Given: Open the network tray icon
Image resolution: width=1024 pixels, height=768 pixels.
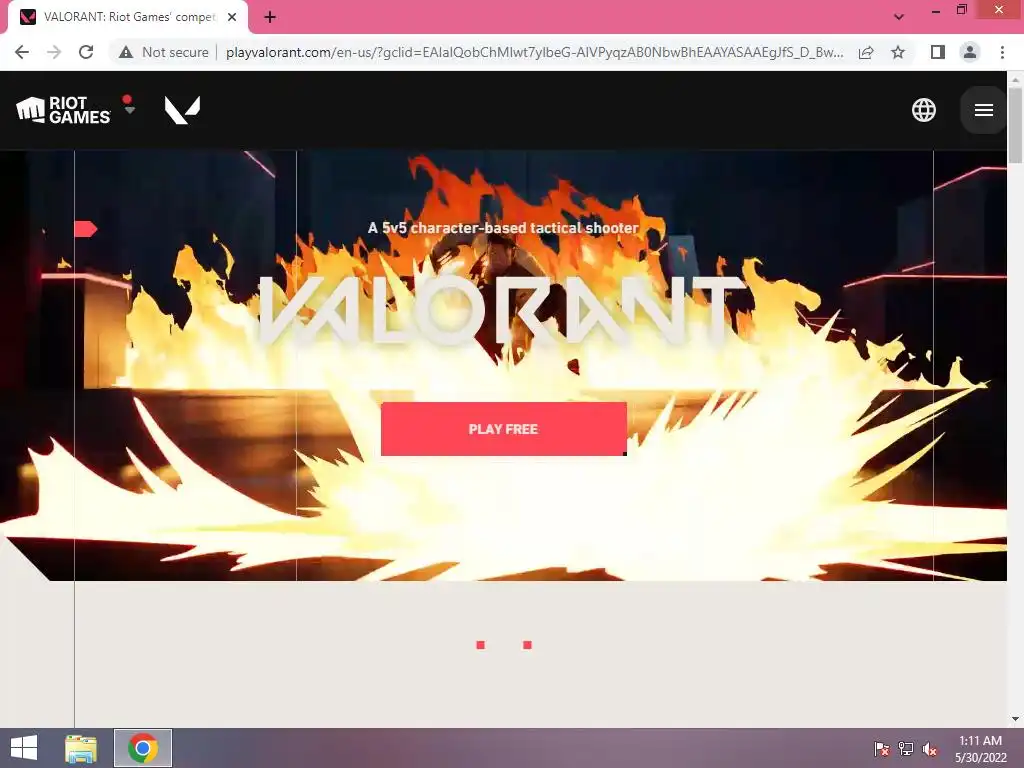Looking at the screenshot, I should tap(906, 748).
